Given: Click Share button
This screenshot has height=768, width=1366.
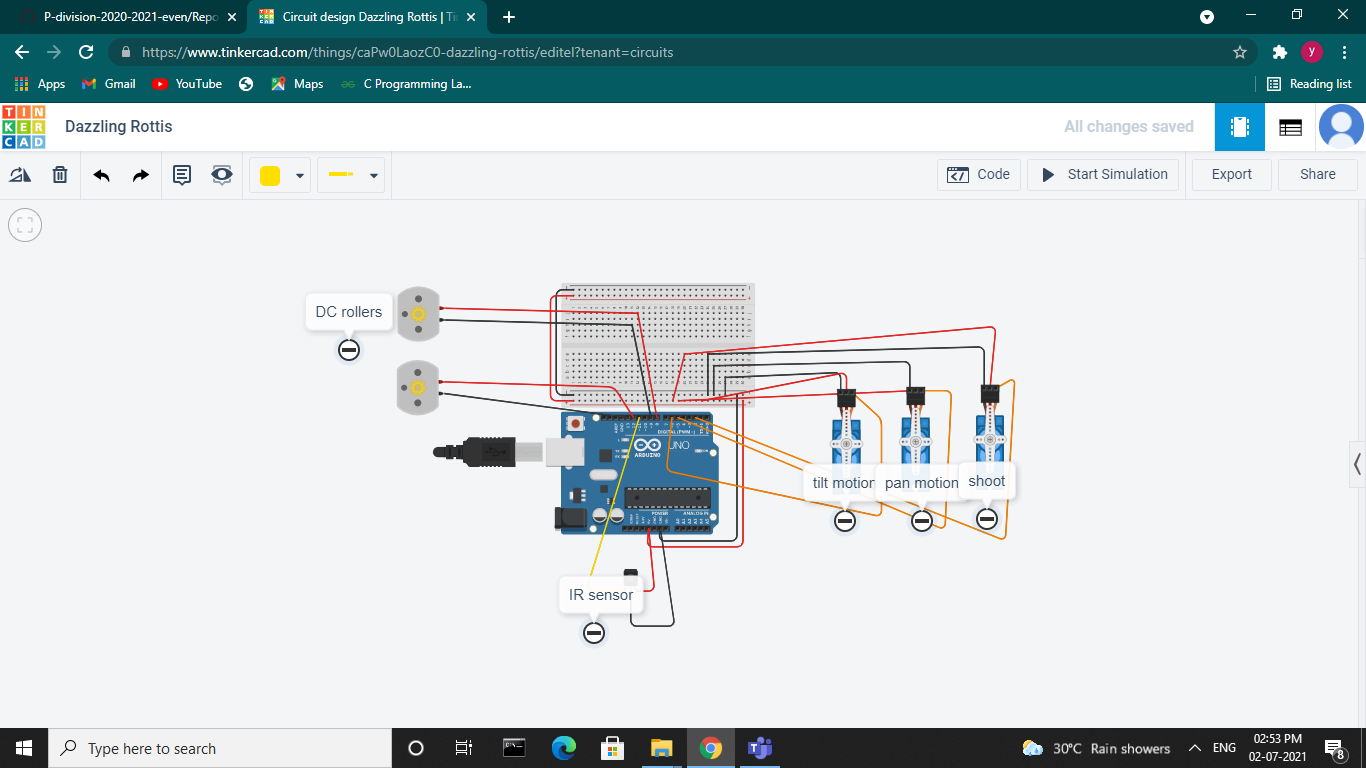Looking at the screenshot, I should [1318, 174].
